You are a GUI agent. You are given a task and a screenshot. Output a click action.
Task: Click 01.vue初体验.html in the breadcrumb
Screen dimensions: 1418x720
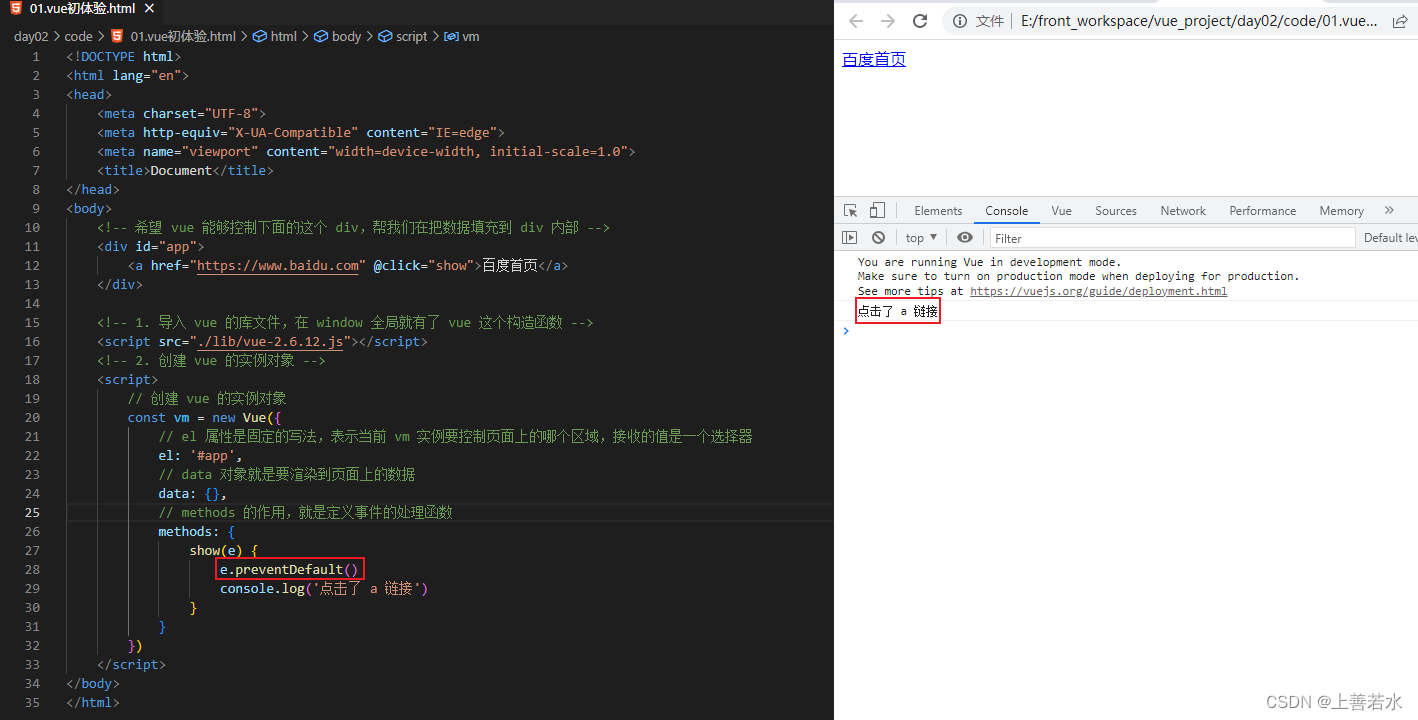183,36
